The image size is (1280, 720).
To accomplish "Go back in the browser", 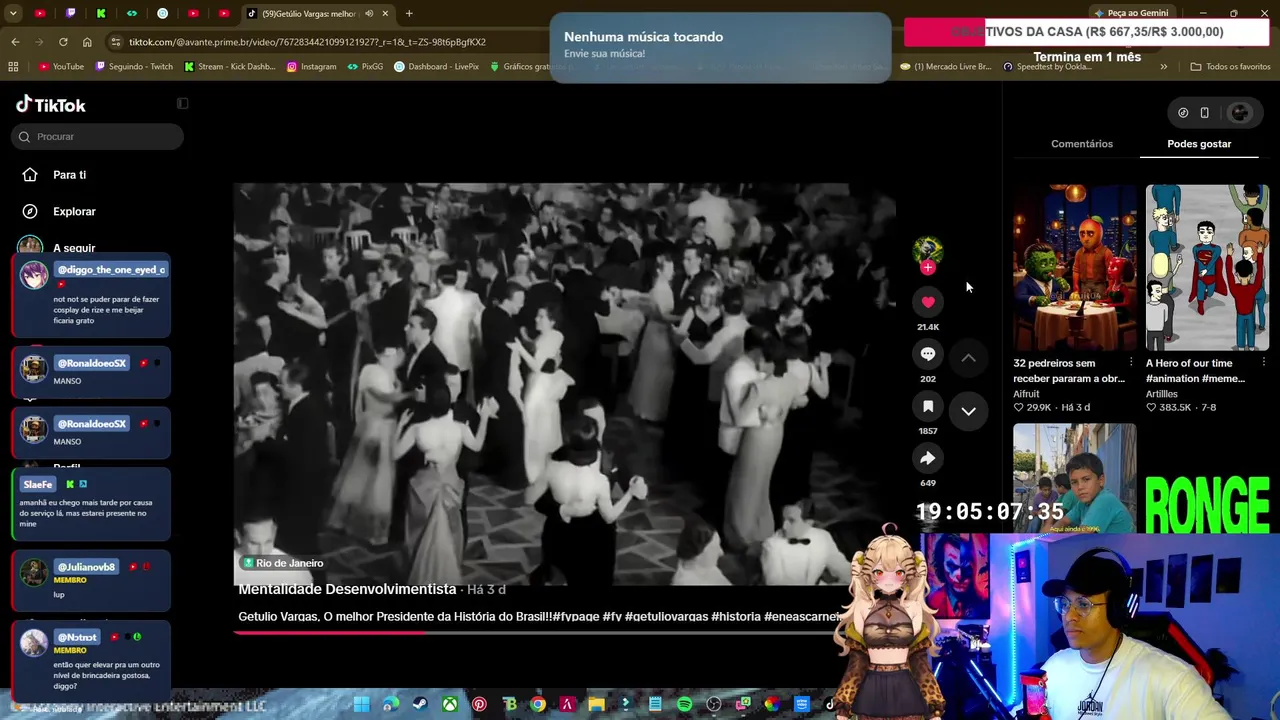I will (x=15, y=42).
